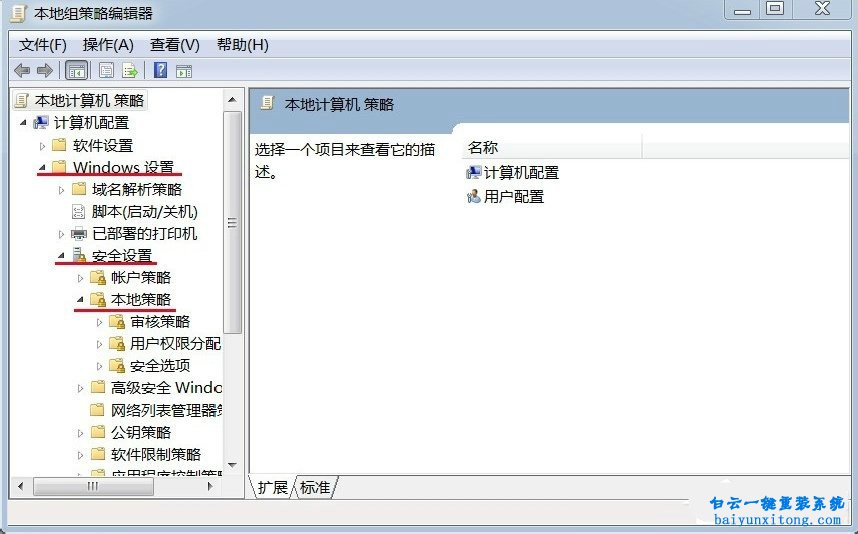Click tree vertical scrollbar down arrow
The height and width of the screenshot is (534, 858).
click(x=233, y=465)
